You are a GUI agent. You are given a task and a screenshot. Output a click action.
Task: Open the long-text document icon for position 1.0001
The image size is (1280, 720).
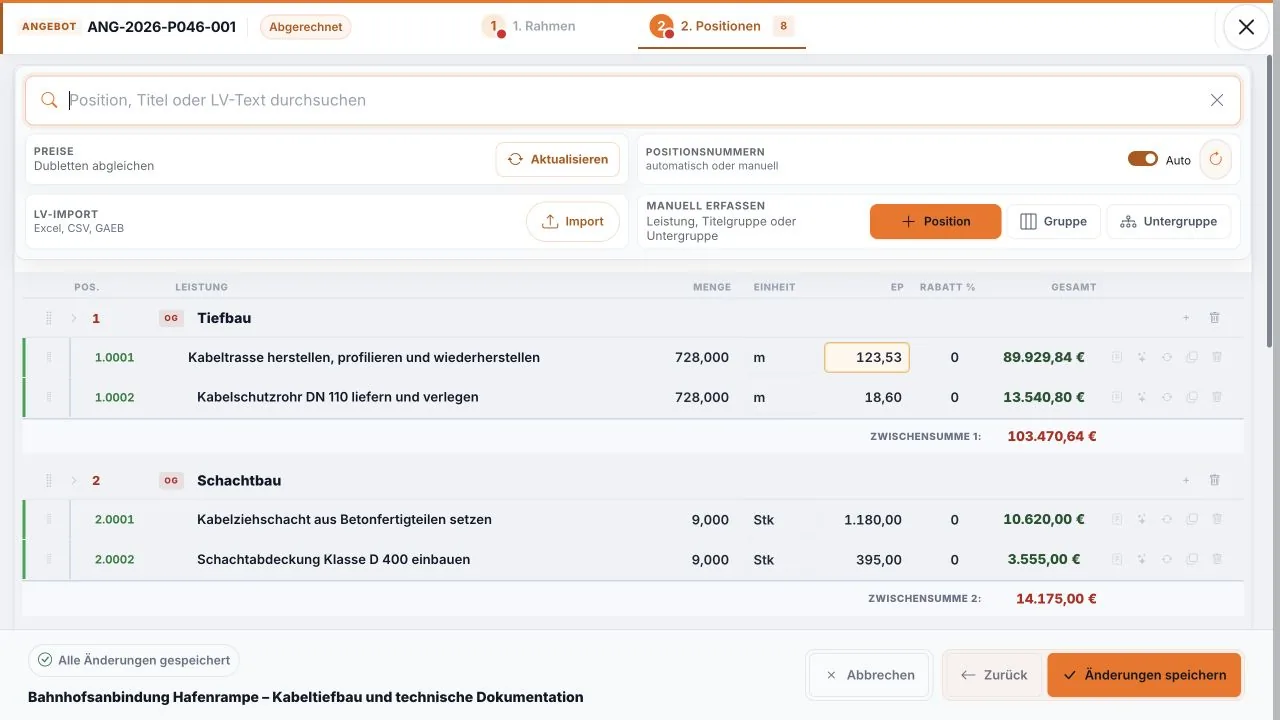tap(1117, 357)
